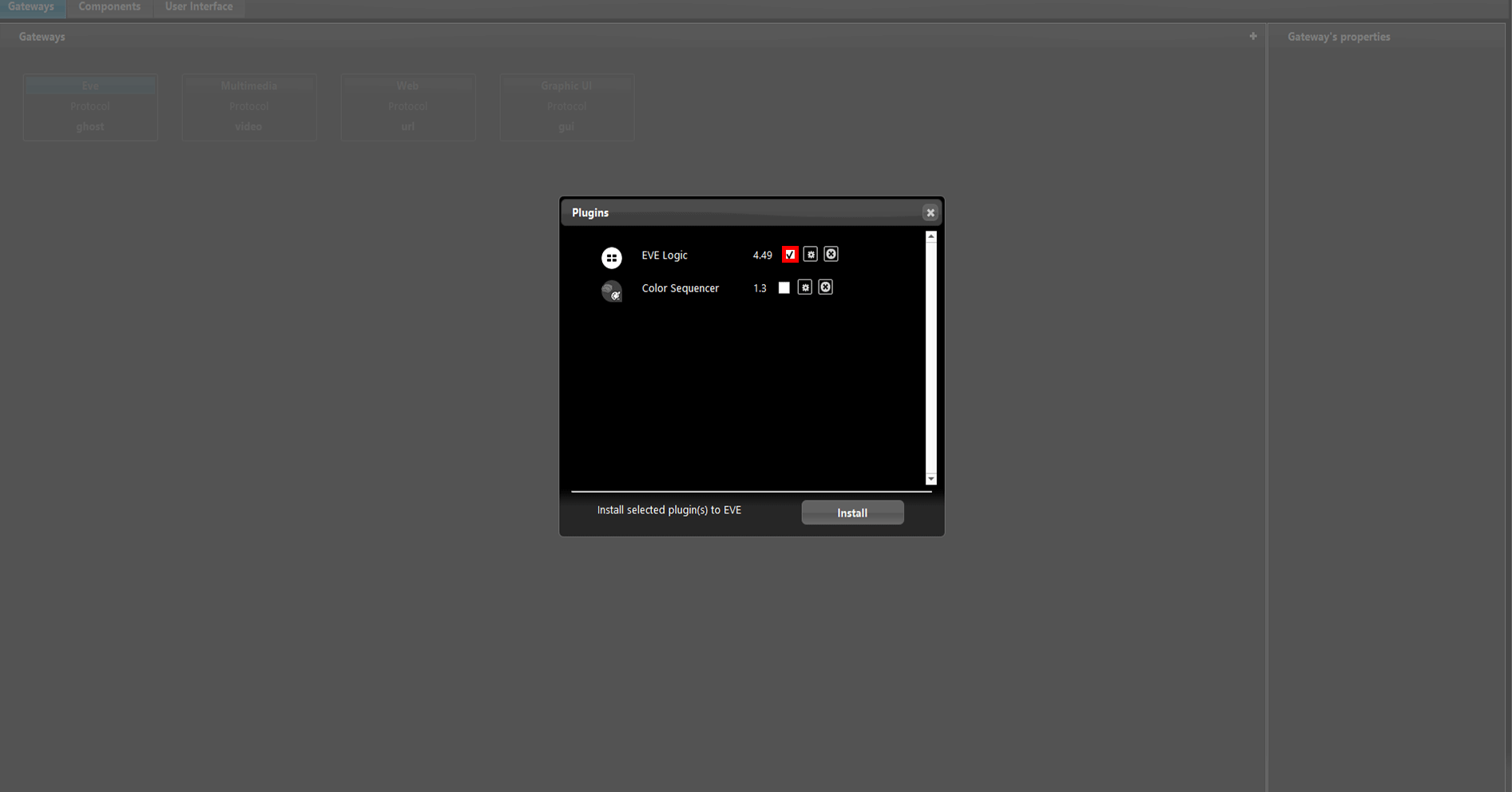Click the Plugins dialog title

[x=590, y=212]
